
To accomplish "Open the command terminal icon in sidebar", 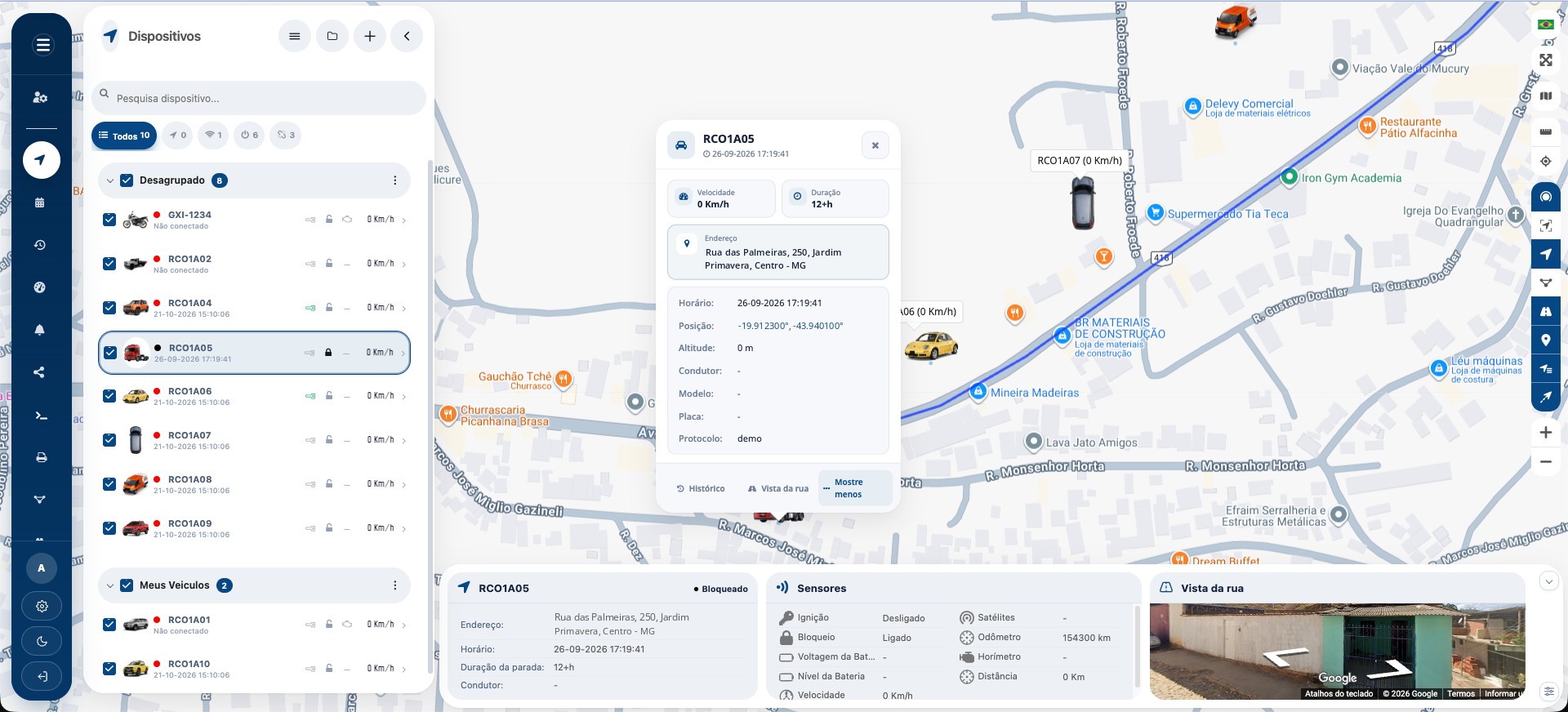I will [x=41, y=416].
